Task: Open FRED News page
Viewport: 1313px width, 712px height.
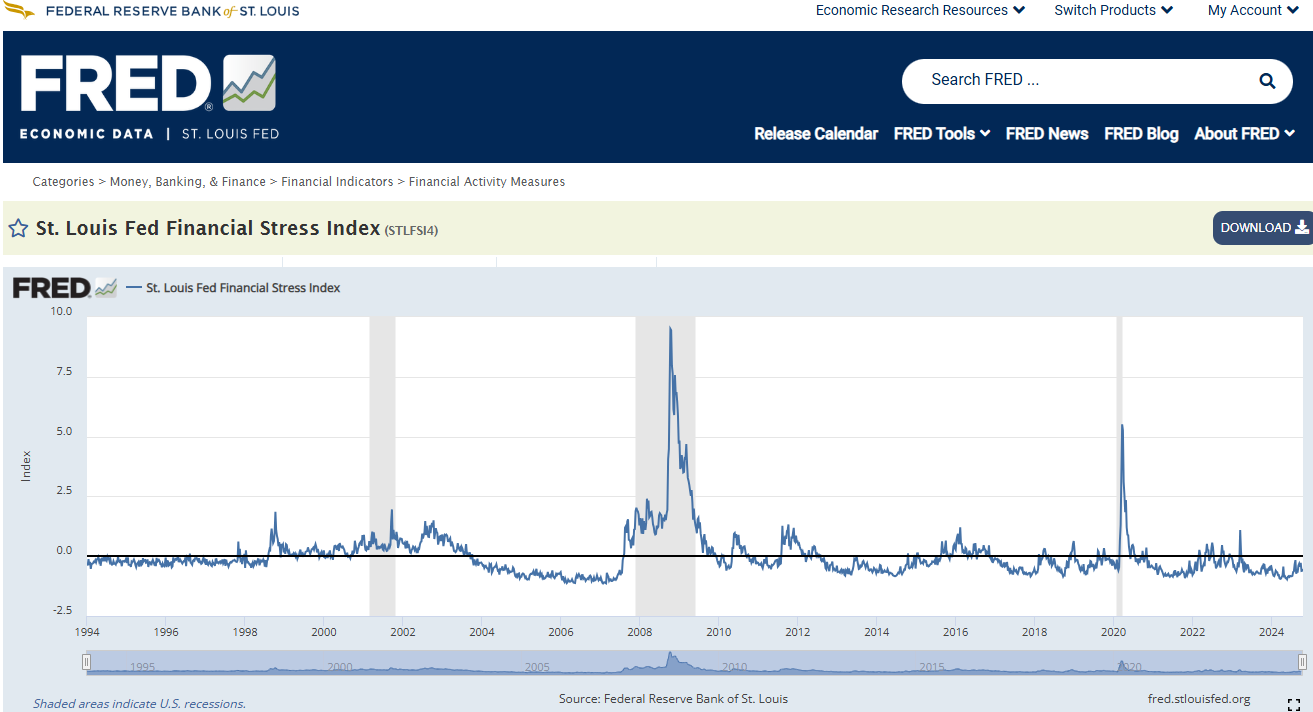Action: [x=1047, y=134]
